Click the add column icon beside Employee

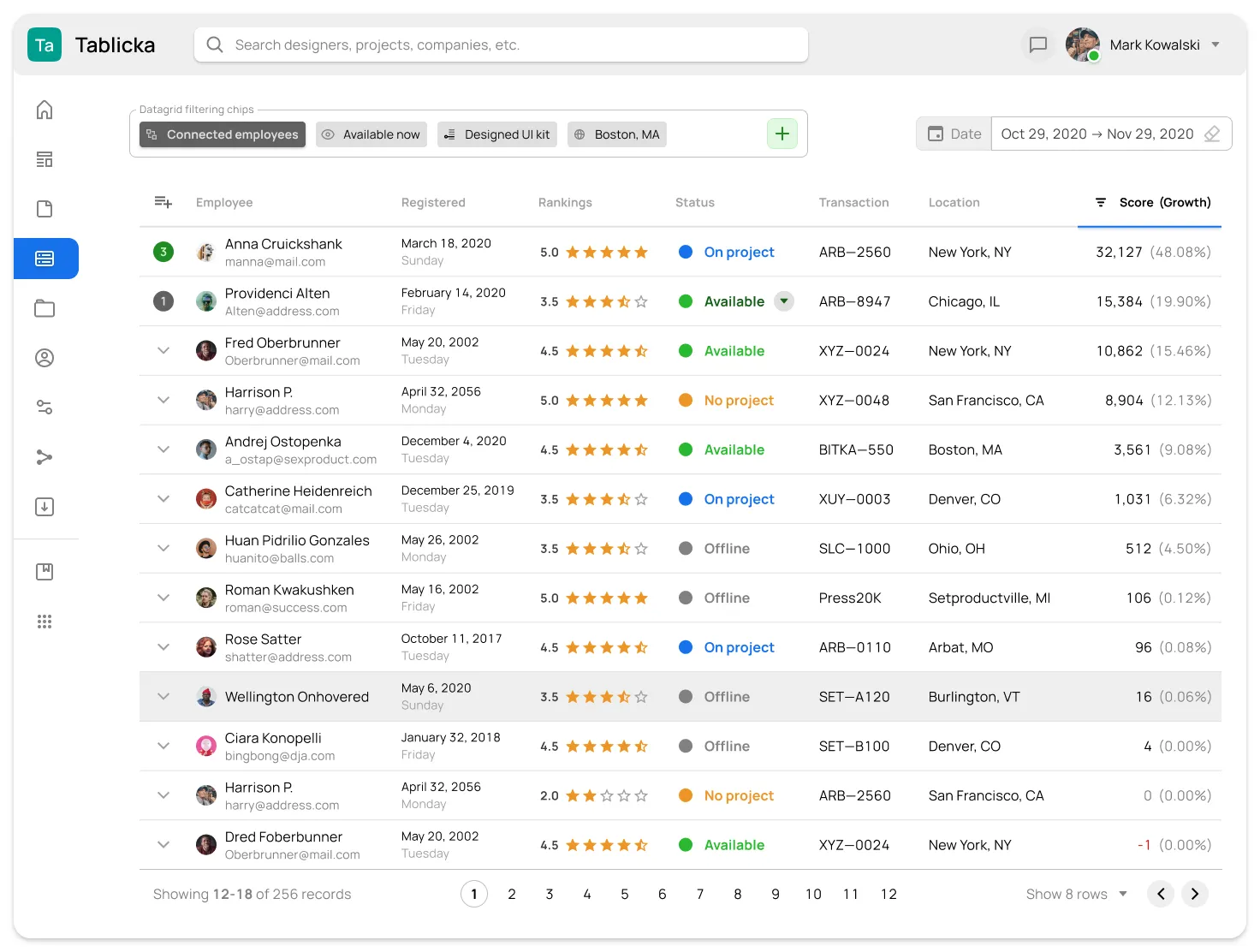(x=163, y=202)
